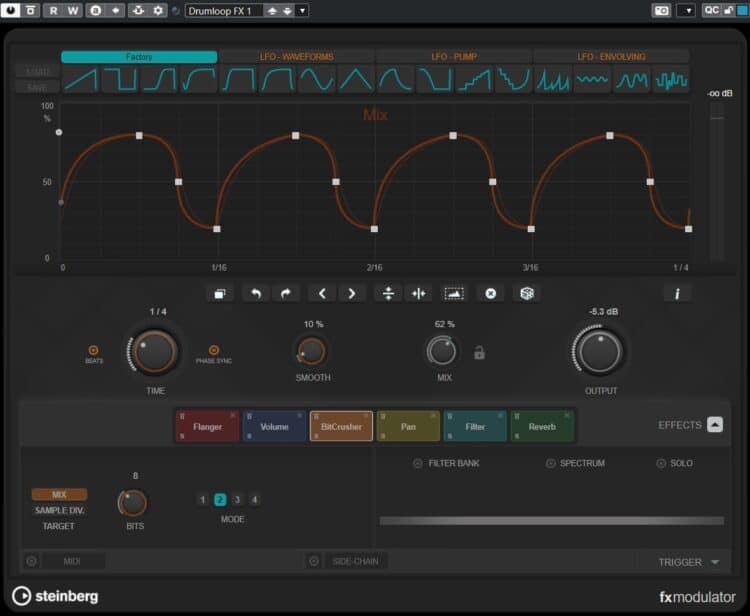Enable the Spectrum display option
This screenshot has width=750, height=616.
tap(551, 463)
